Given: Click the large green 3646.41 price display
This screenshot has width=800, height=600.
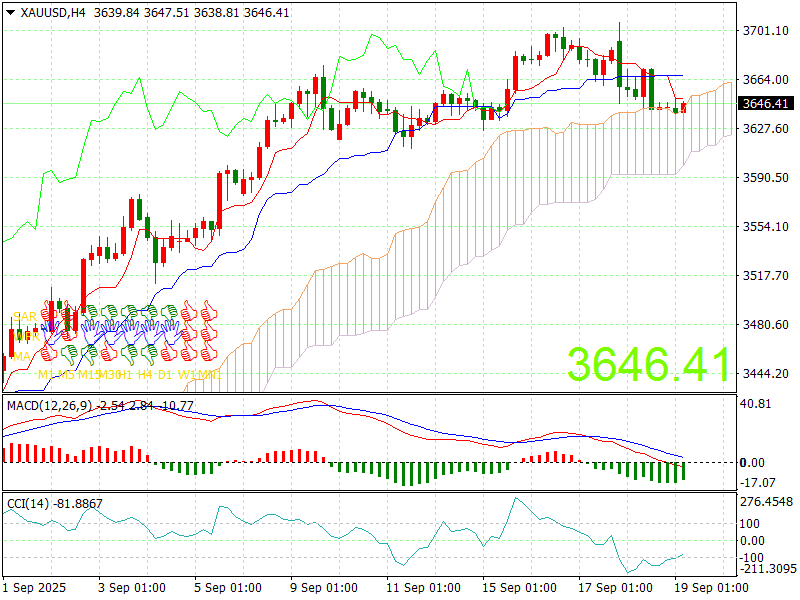Looking at the screenshot, I should pos(650,365).
